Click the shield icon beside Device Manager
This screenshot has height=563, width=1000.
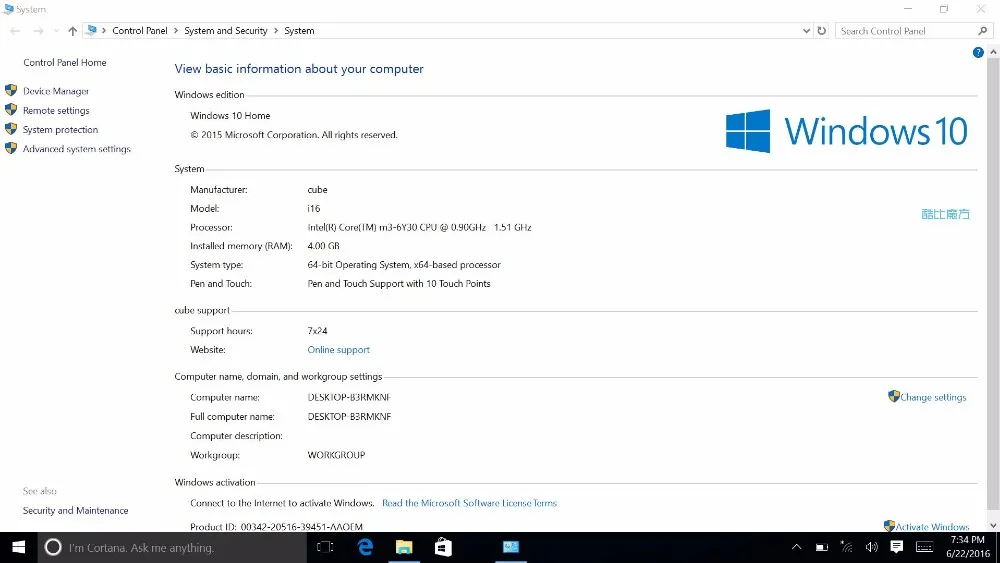point(11,91)
